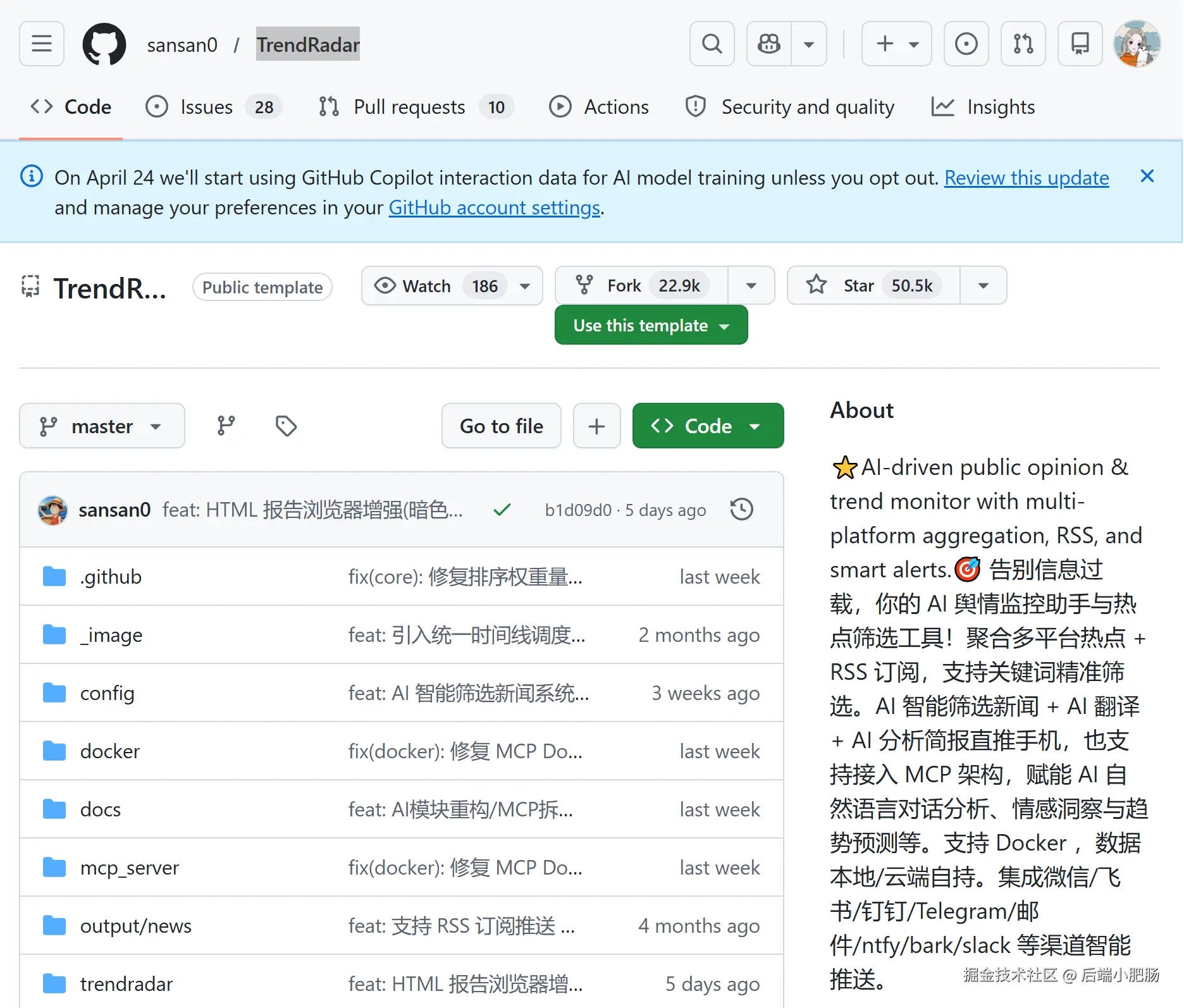Open the mcp_server folder
This screenshot has width=1184, height=1008.
click(130, 868)
